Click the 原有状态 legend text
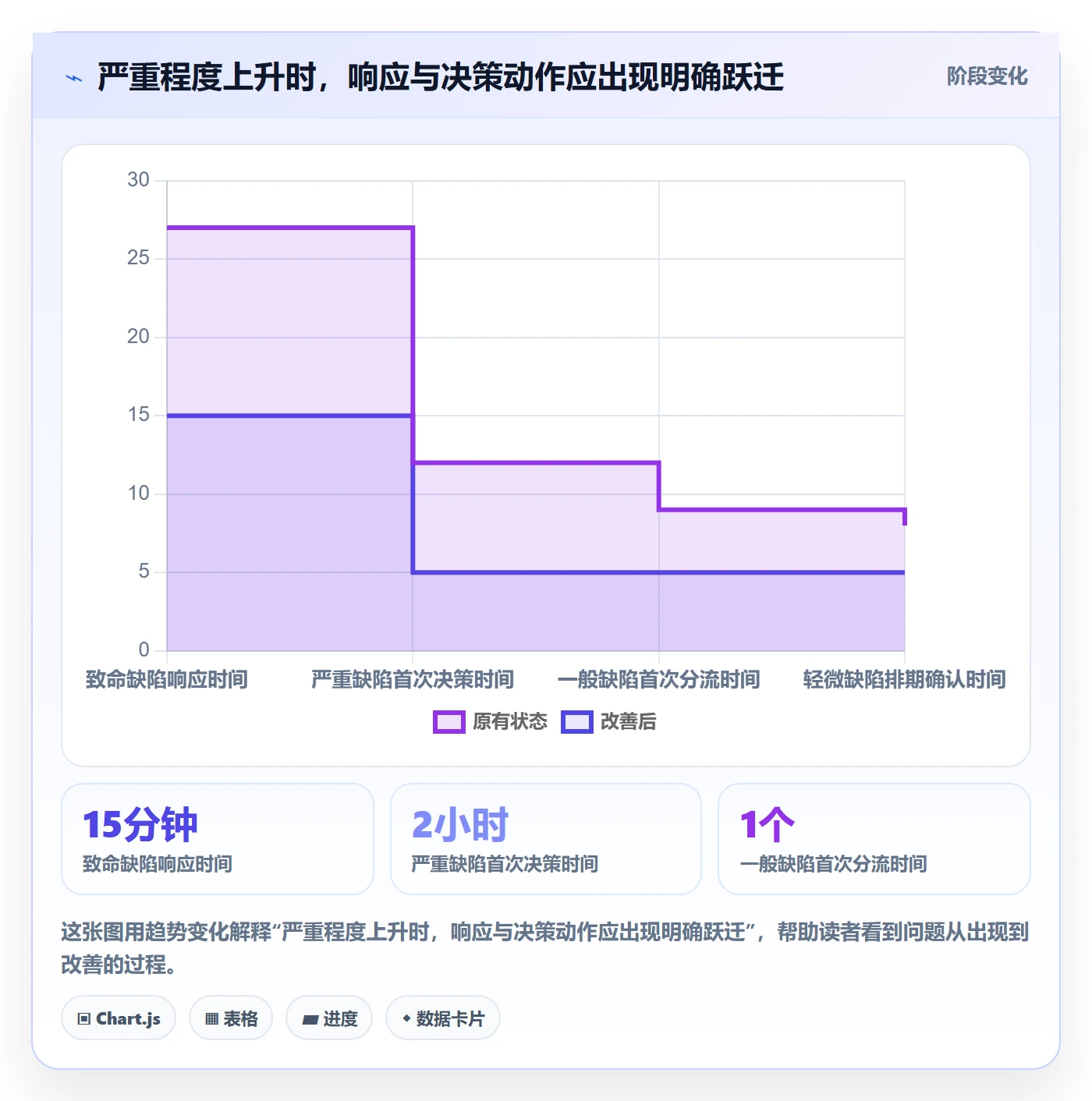 (x=510, y=722)
